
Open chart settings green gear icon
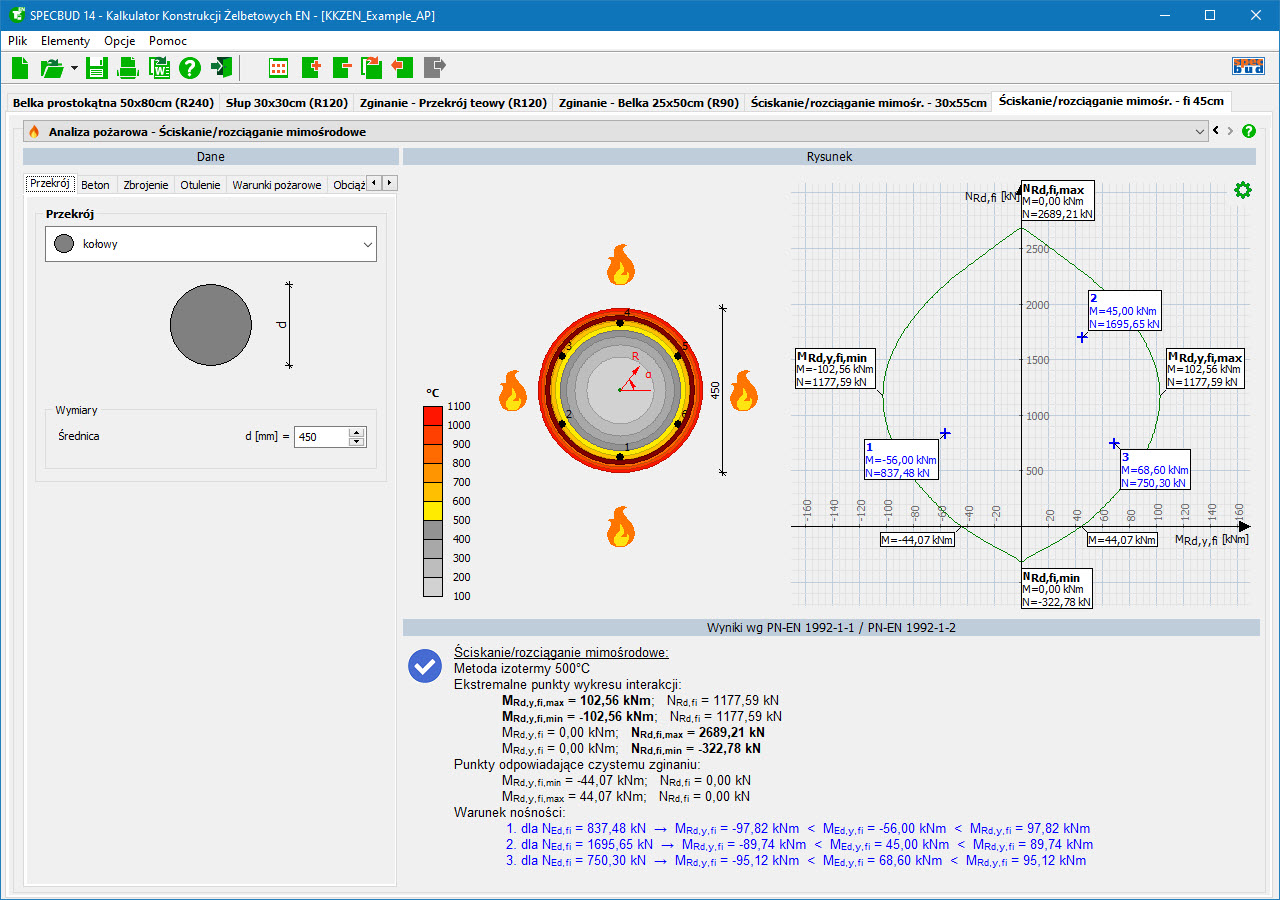click(x=1242, y=190)
